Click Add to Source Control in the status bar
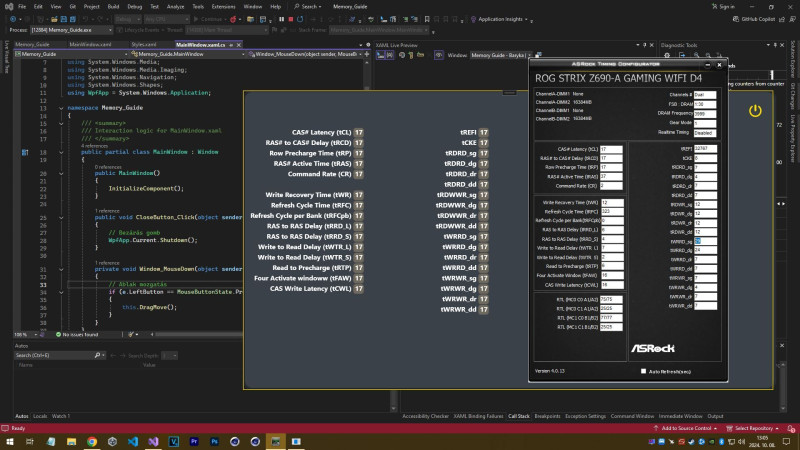Viewport: 800px width, 450px height. [686, 429]
